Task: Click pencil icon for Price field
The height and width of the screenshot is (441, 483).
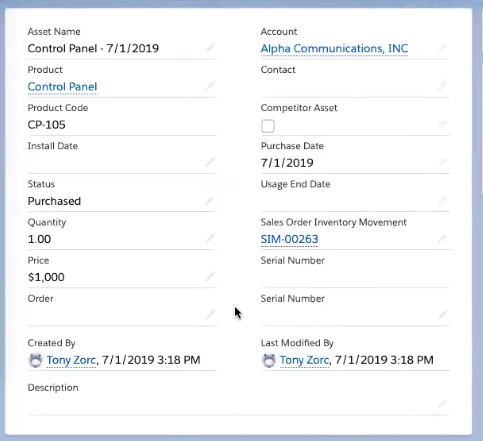Action: click(x=210, y=276)
